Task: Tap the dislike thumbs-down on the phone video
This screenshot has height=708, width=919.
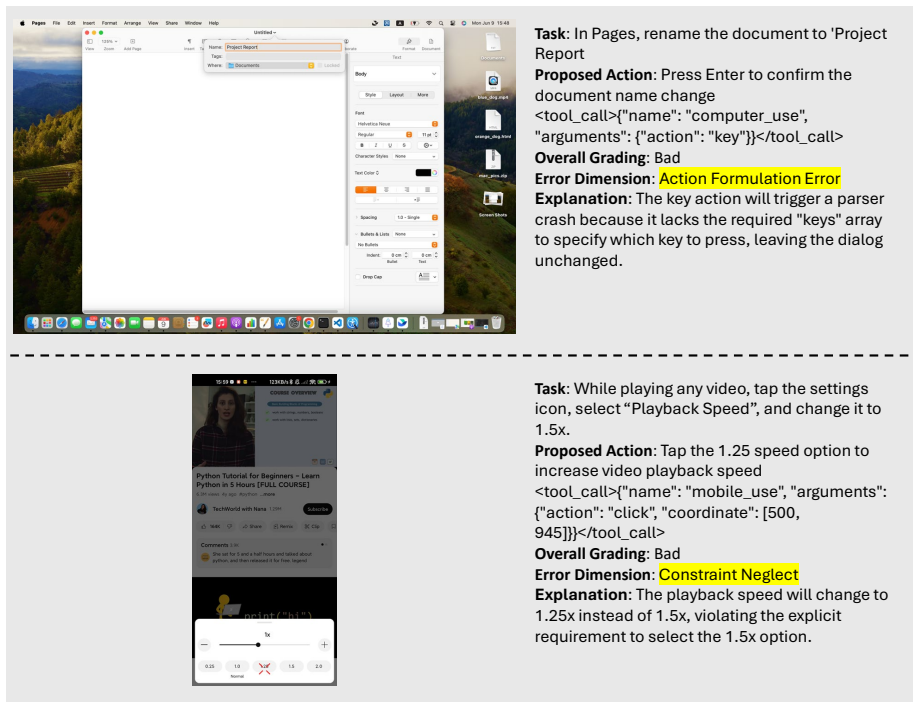Action: click(230, 526)
